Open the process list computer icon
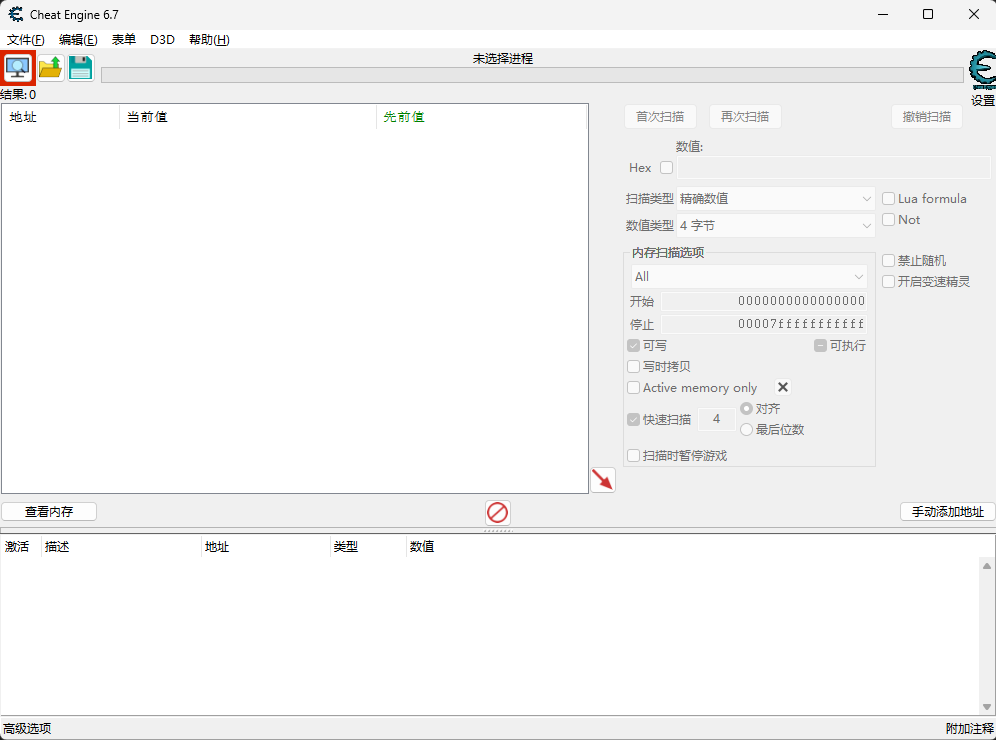 (18, 68)
